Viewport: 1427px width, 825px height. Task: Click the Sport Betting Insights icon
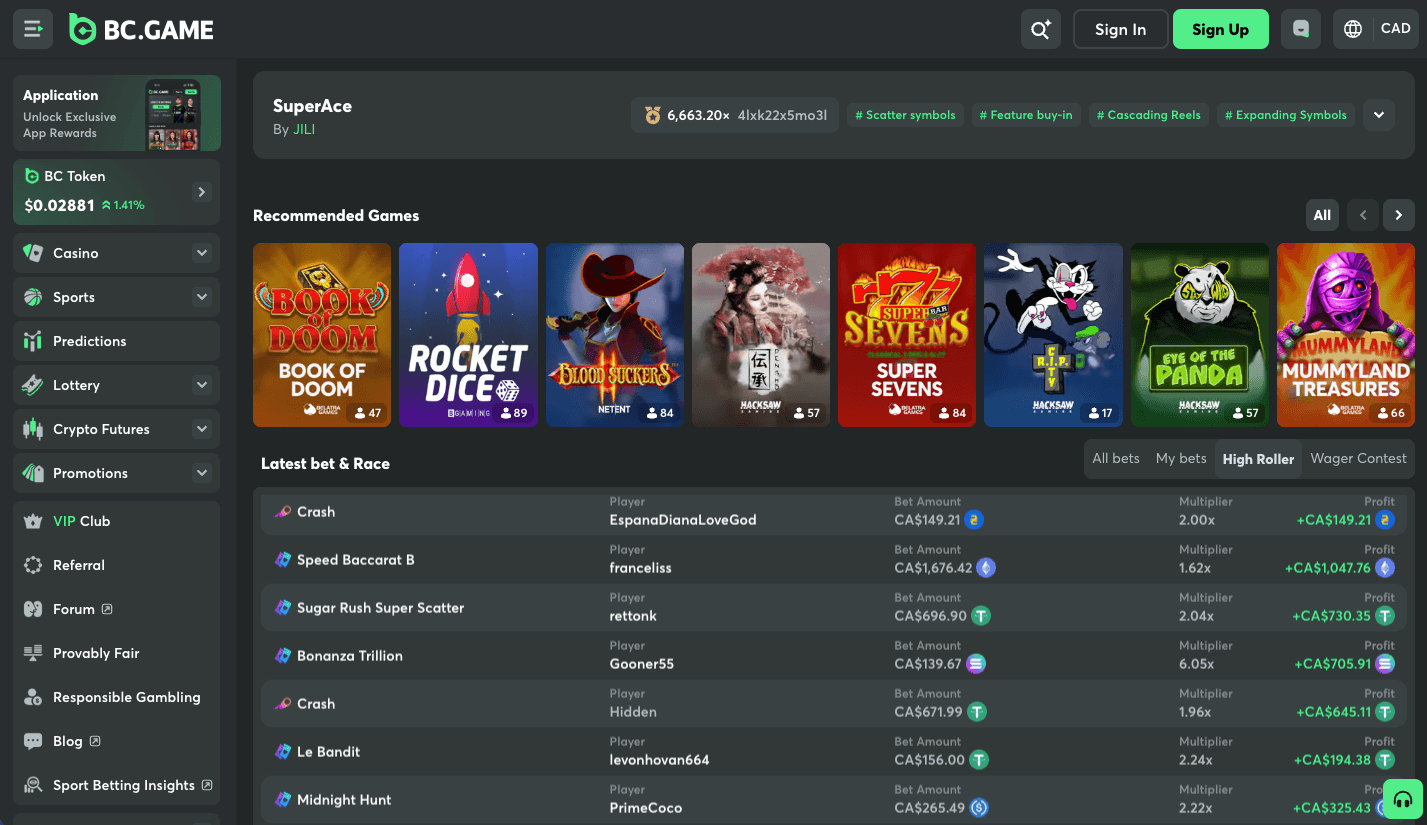click(x=33, y=785)
